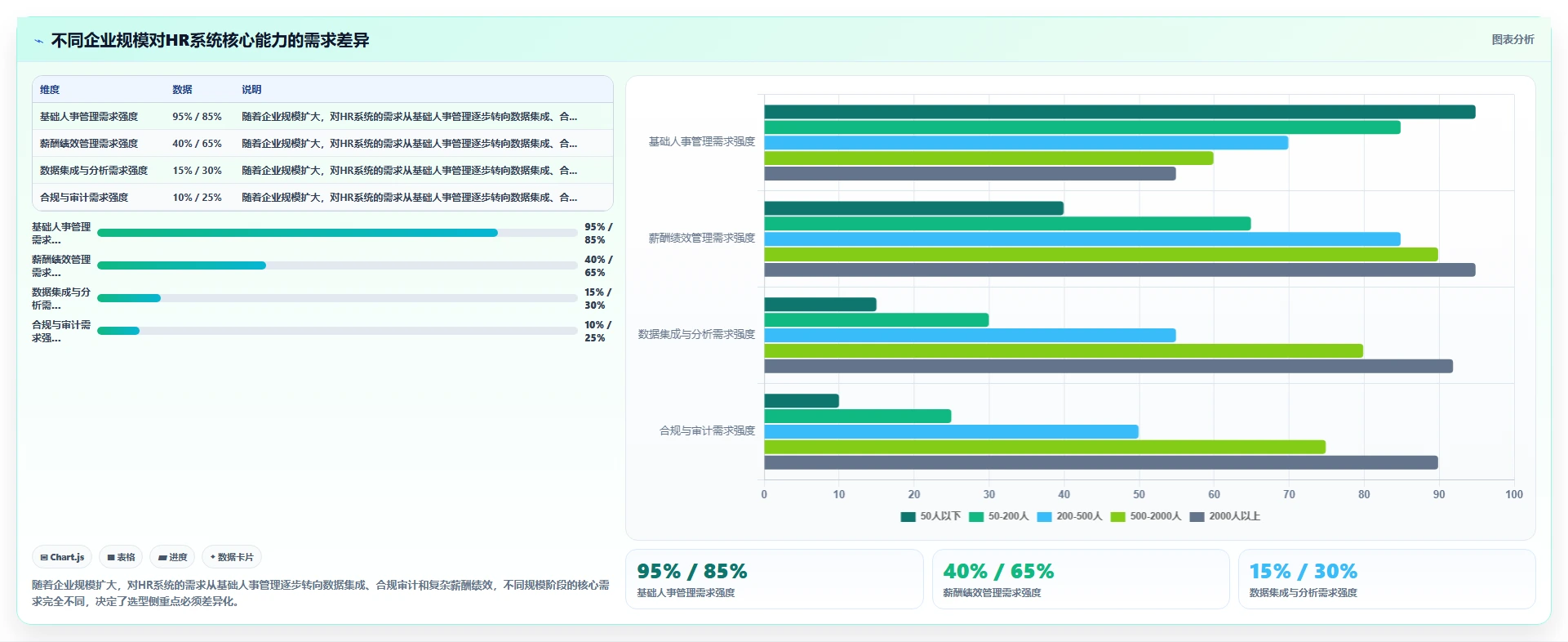The height and width of the screenshot is (642, 1568).
Task: Toggle the 200-500人 legend series
Action: click(x=1069, y=516)
